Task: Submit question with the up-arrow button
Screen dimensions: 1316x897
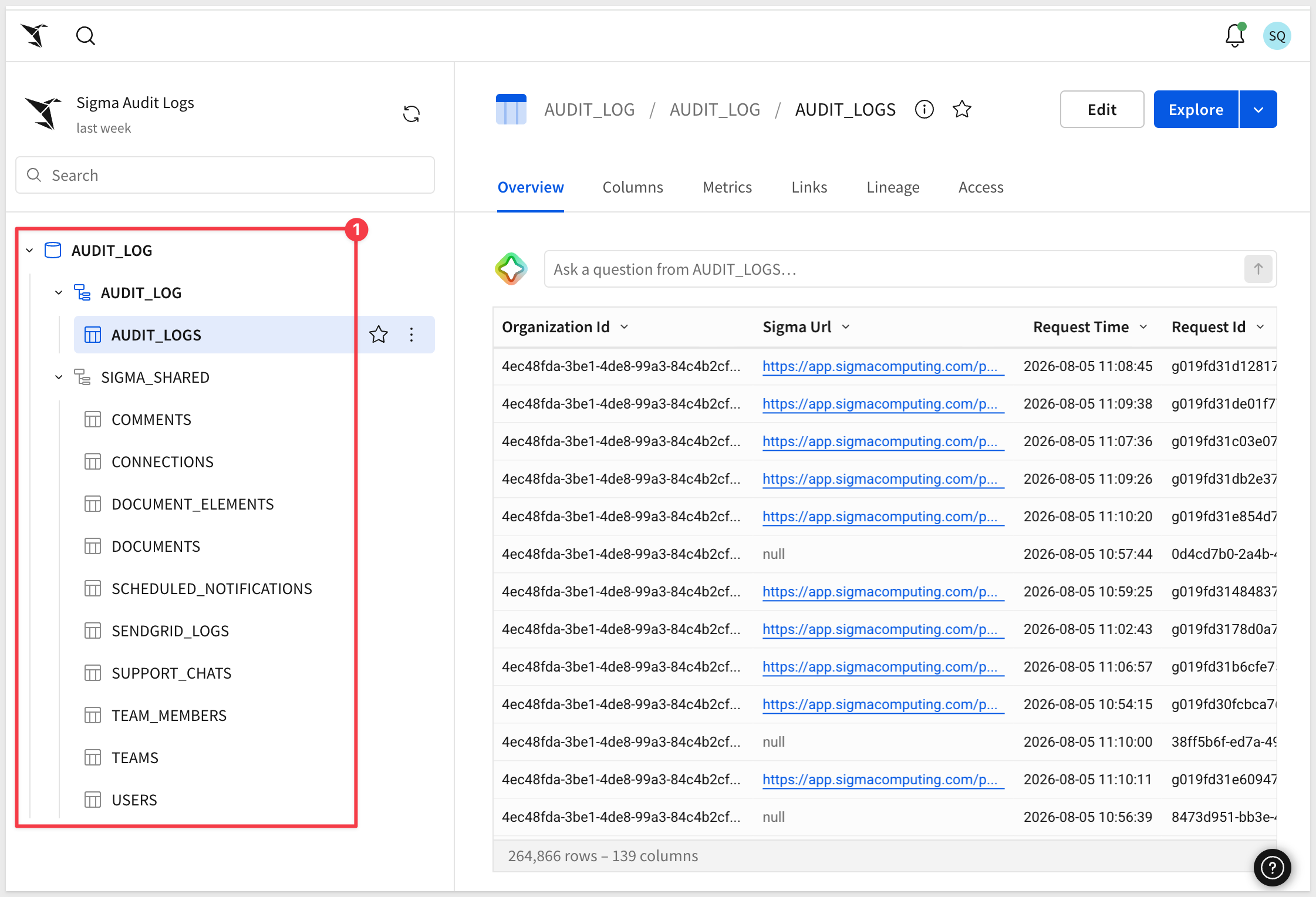Action: tap(1258, 269)
